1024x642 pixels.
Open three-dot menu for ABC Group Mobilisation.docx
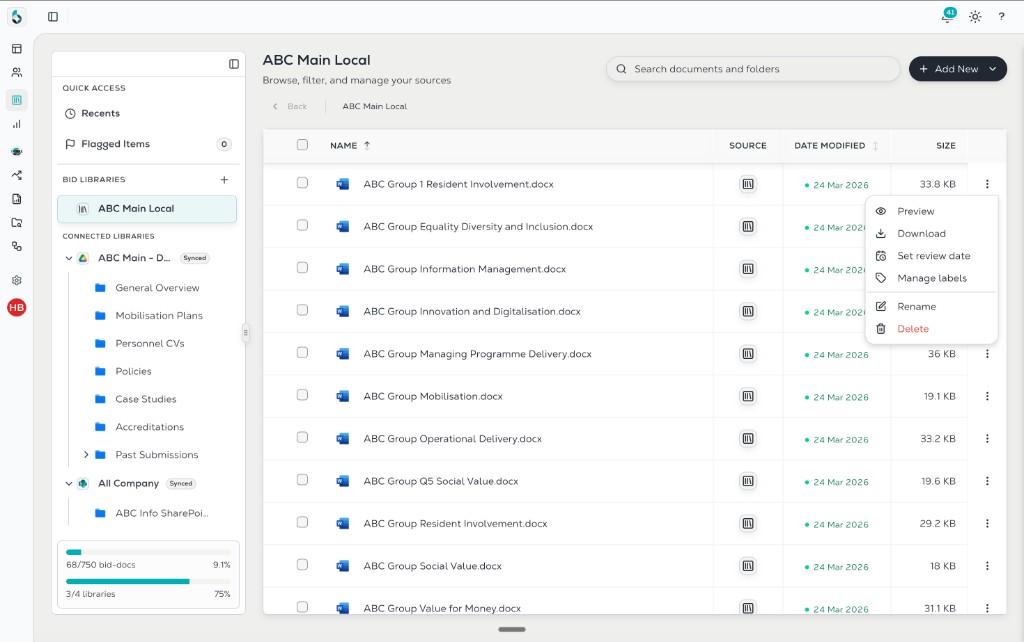[x=987, y=396]
